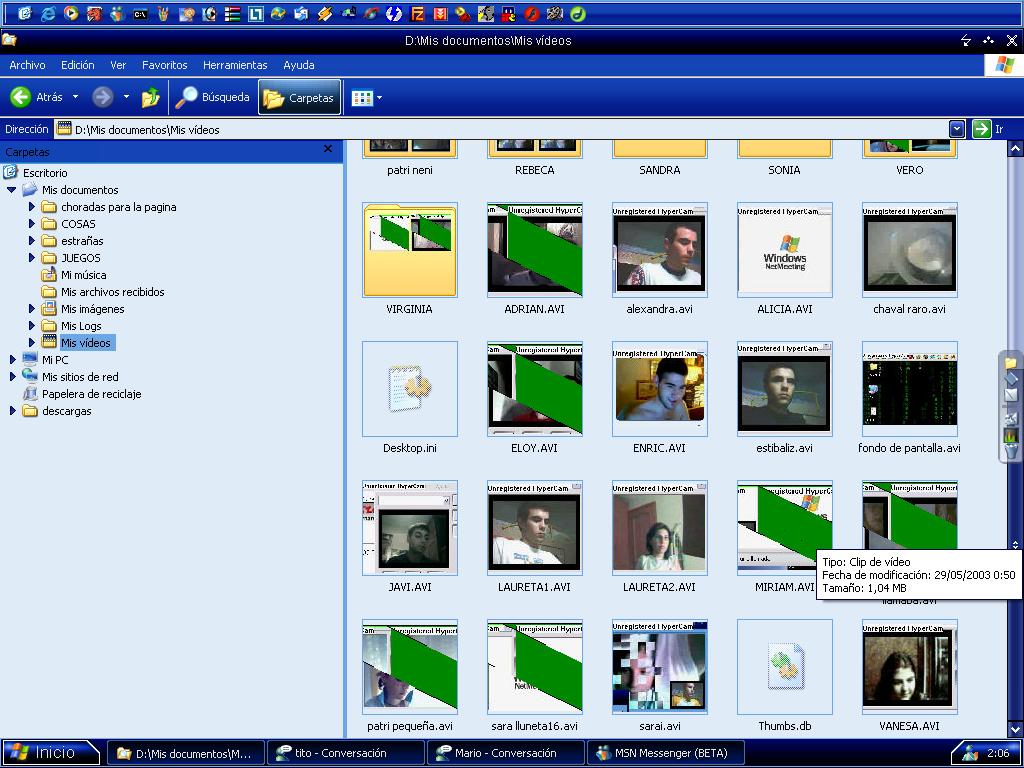Switch to MSN Messenger (BETA) taskbar button
This screenshot has height=768, width=1024.
coord(664,753)
